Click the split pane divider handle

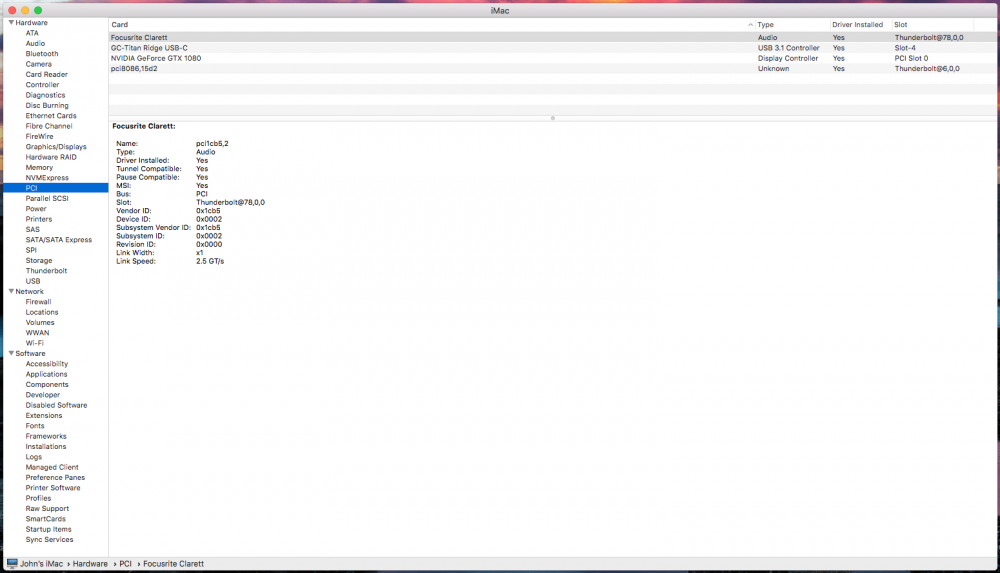tap(552, 118)
